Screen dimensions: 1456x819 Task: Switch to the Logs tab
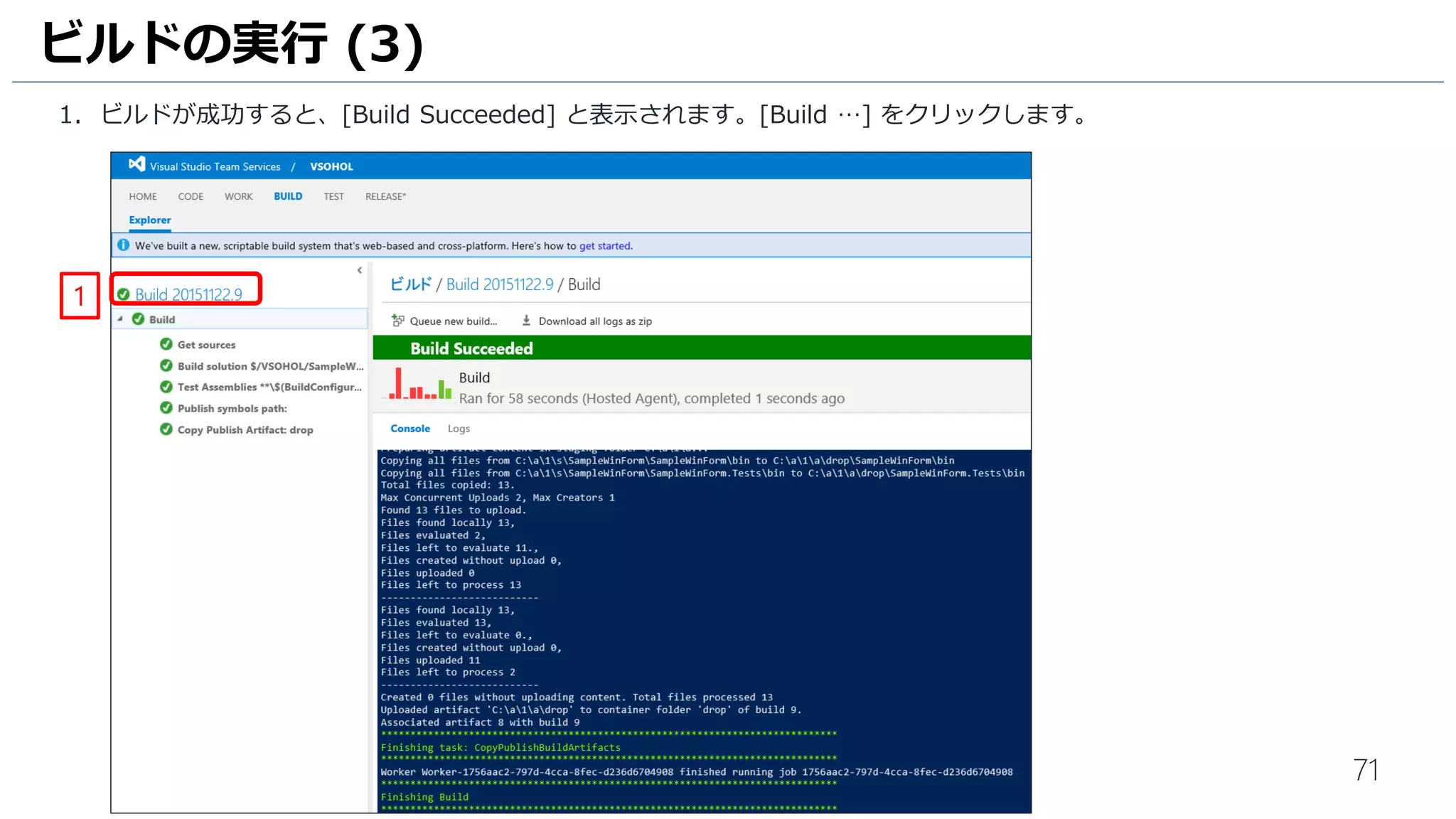click(459, 429)
